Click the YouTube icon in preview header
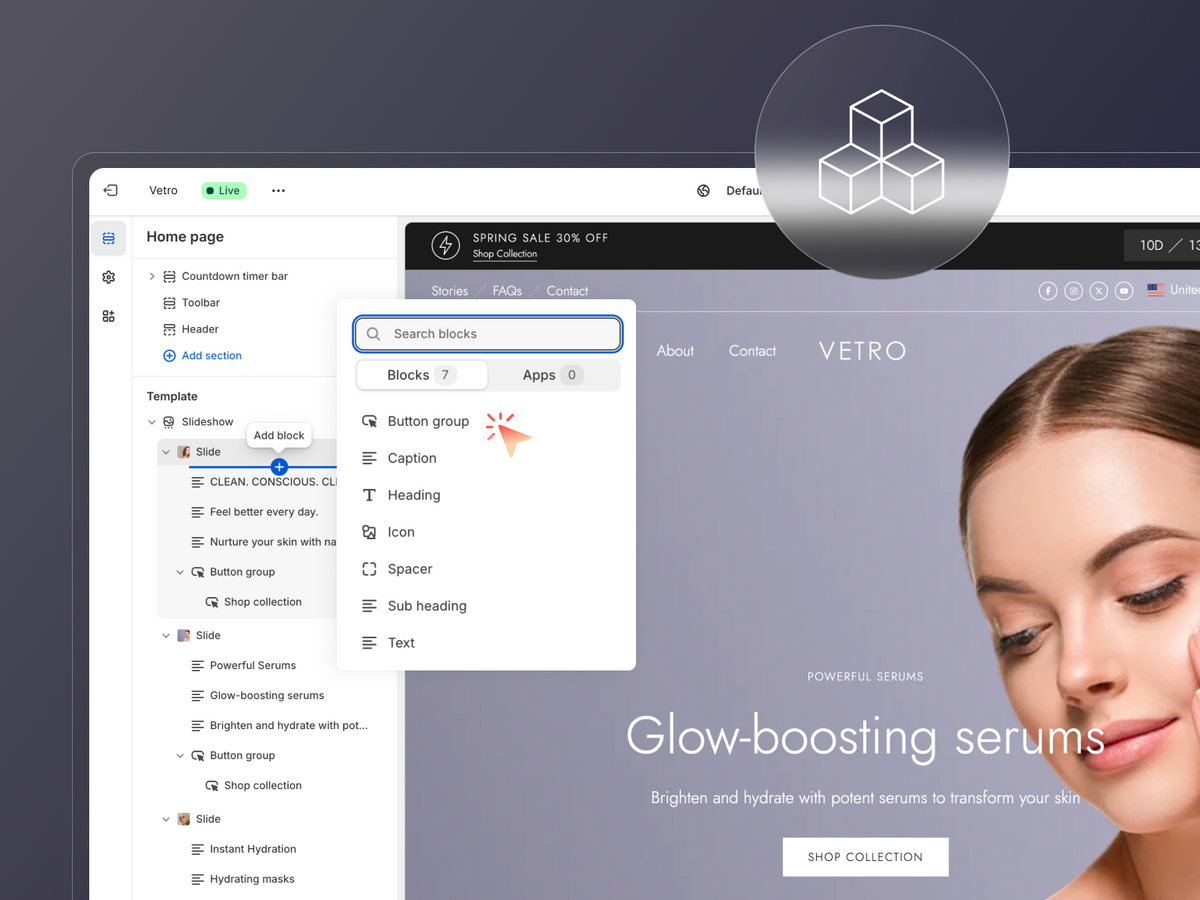Screen dimensions: 1200x900 (x=1124, y=290)
